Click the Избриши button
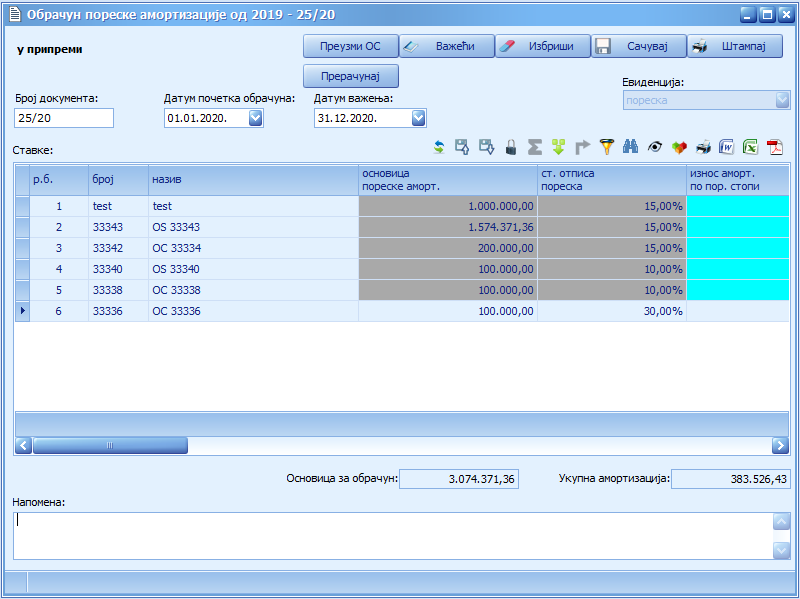 pyautogui.click(x=543, y=46)
